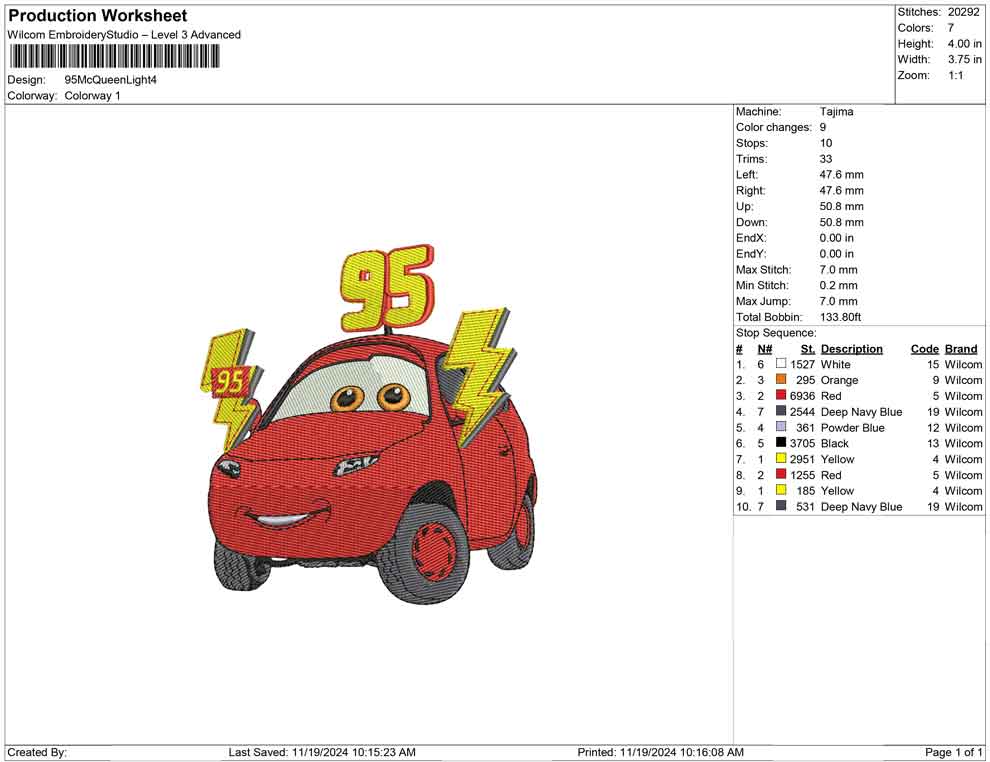990x762 pixels.
Task: Click the white color swatch for stop 1
Action: (x=781, y=364)
